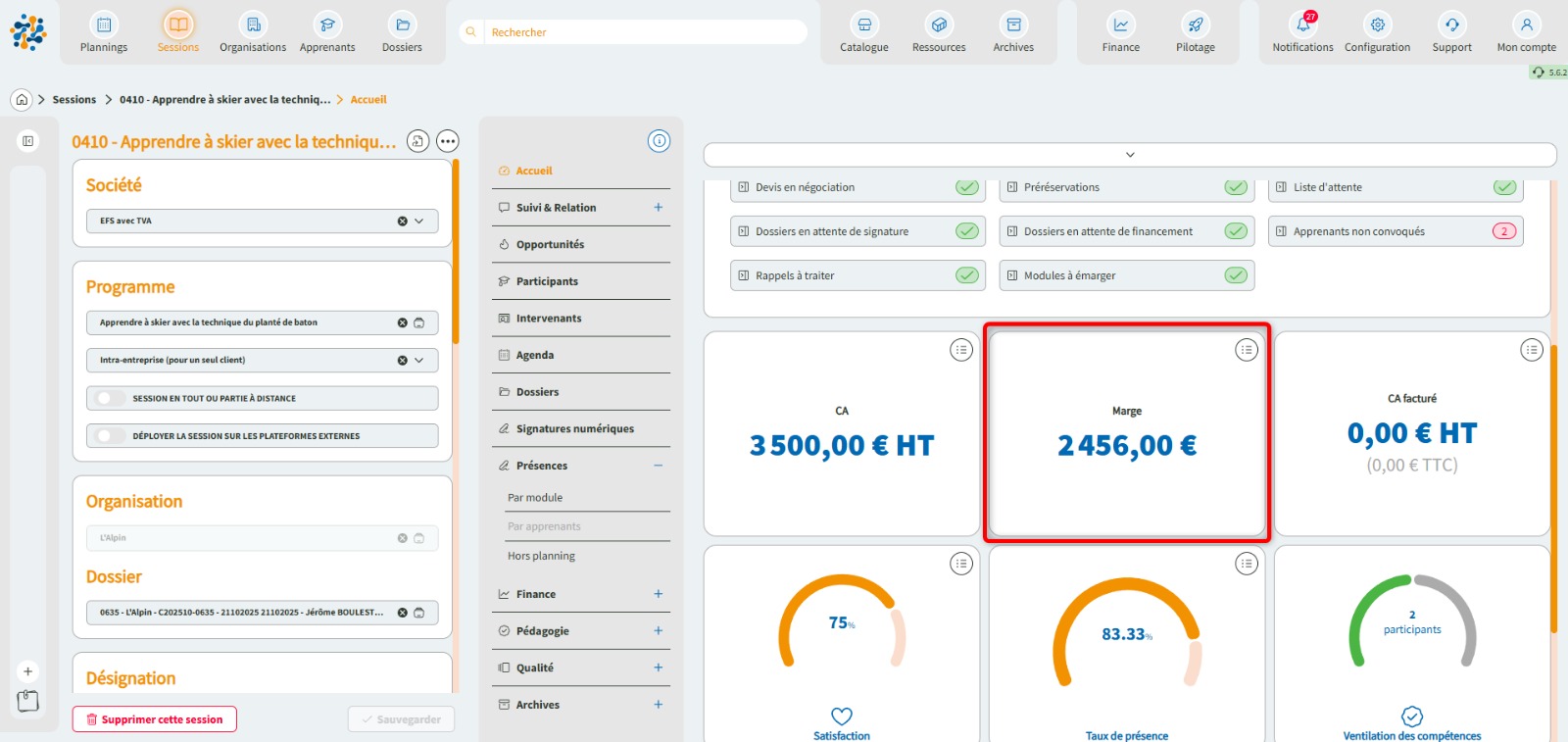Click the info icon above Accueil menu
This screenshot has height=742, width=1568.
[x=659, y=141]
